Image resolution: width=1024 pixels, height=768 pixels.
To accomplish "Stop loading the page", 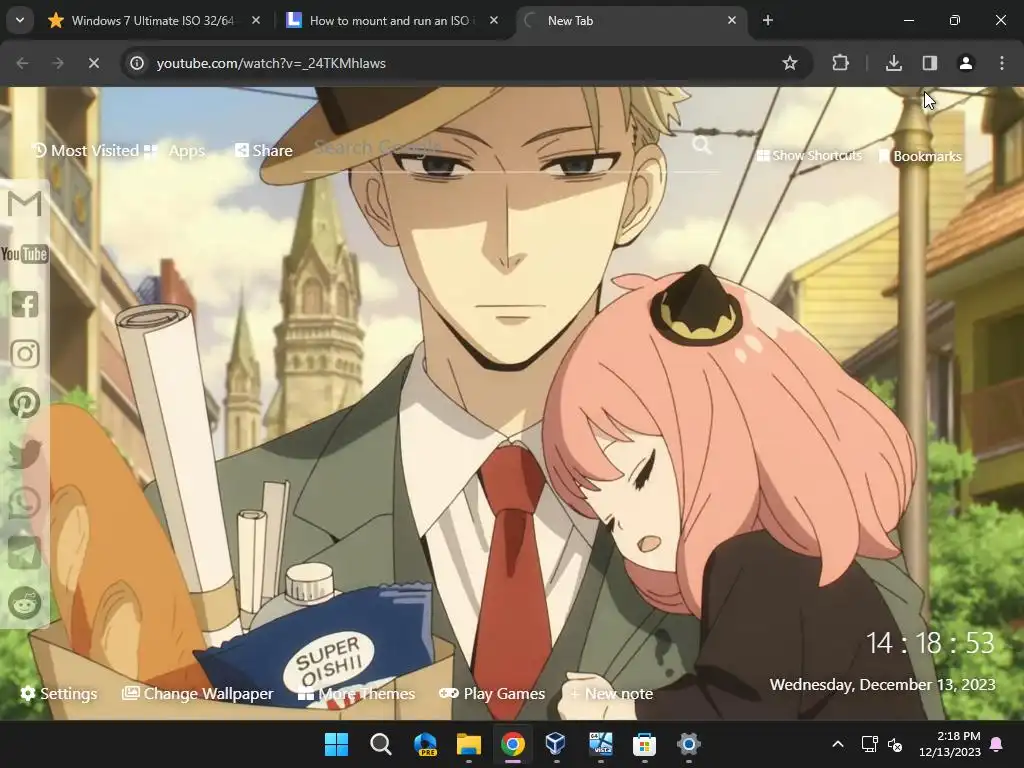I will 93,63.
